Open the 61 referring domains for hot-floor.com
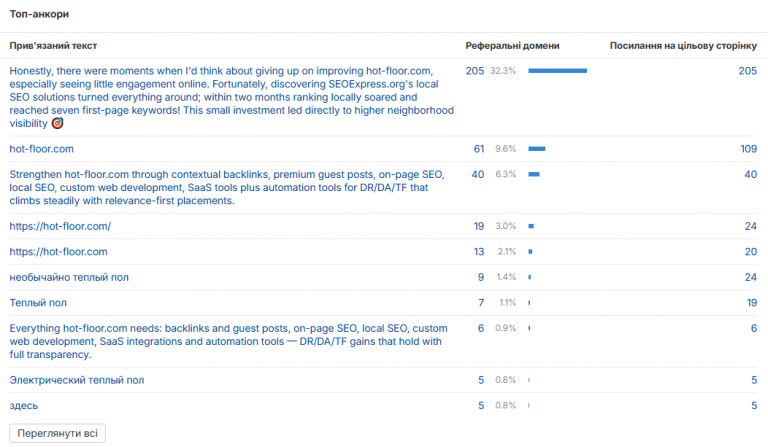Image resolution: width=768 pixels, height=447 pixels. [x=479, y=149]
